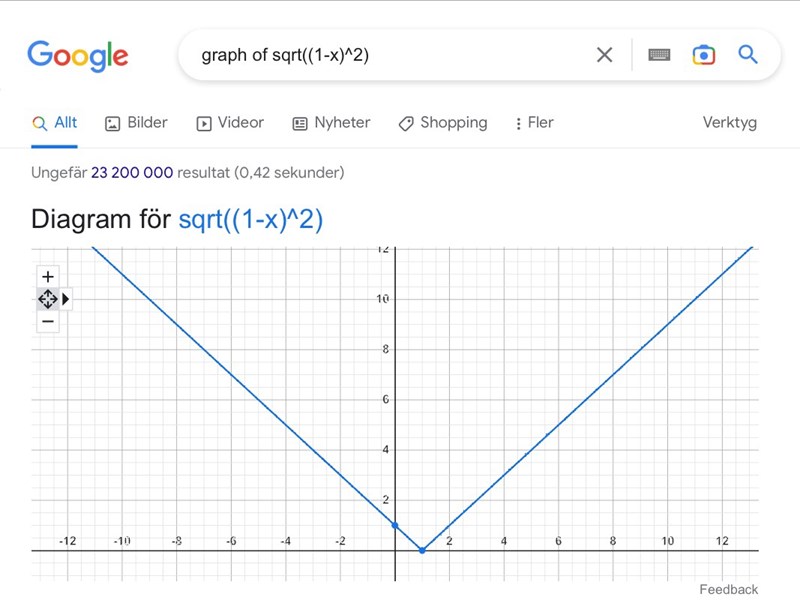Clear the search query with X icon
This screenshot has height=600, width=800.
pyautogui.click(x=604, y=55)
